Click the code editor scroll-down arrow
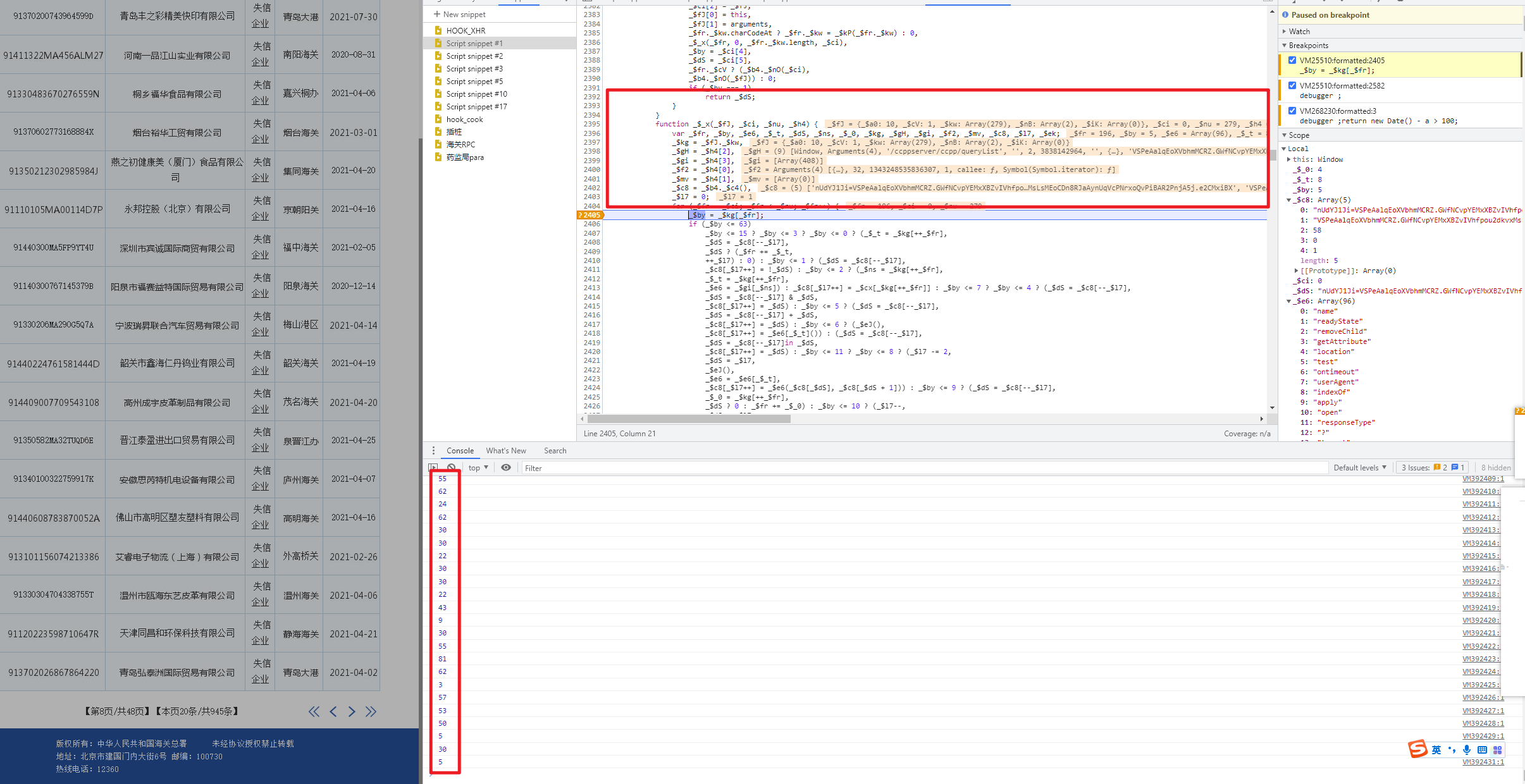 [x=1272, y=408]
